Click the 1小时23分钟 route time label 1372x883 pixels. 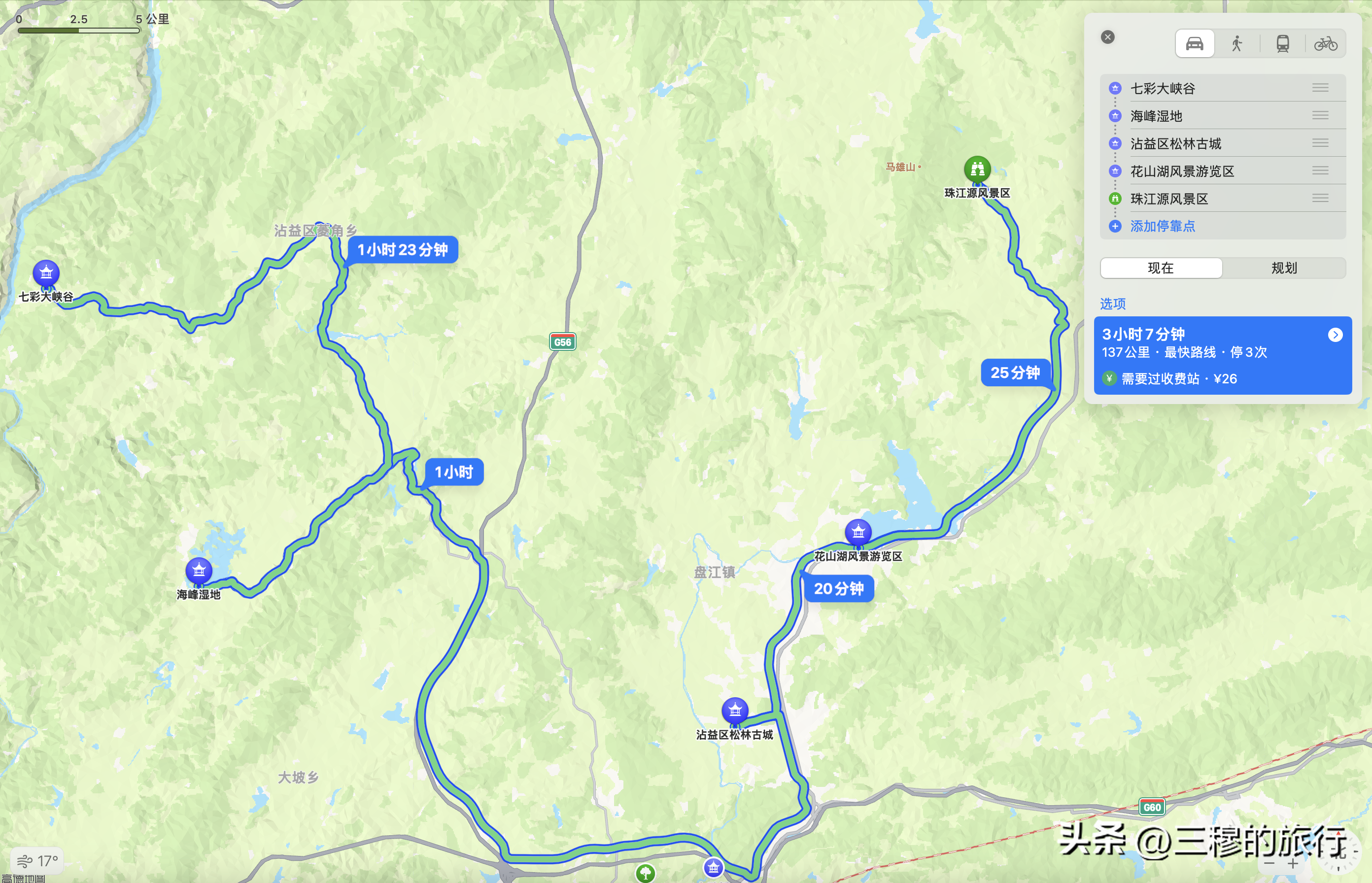403,250
